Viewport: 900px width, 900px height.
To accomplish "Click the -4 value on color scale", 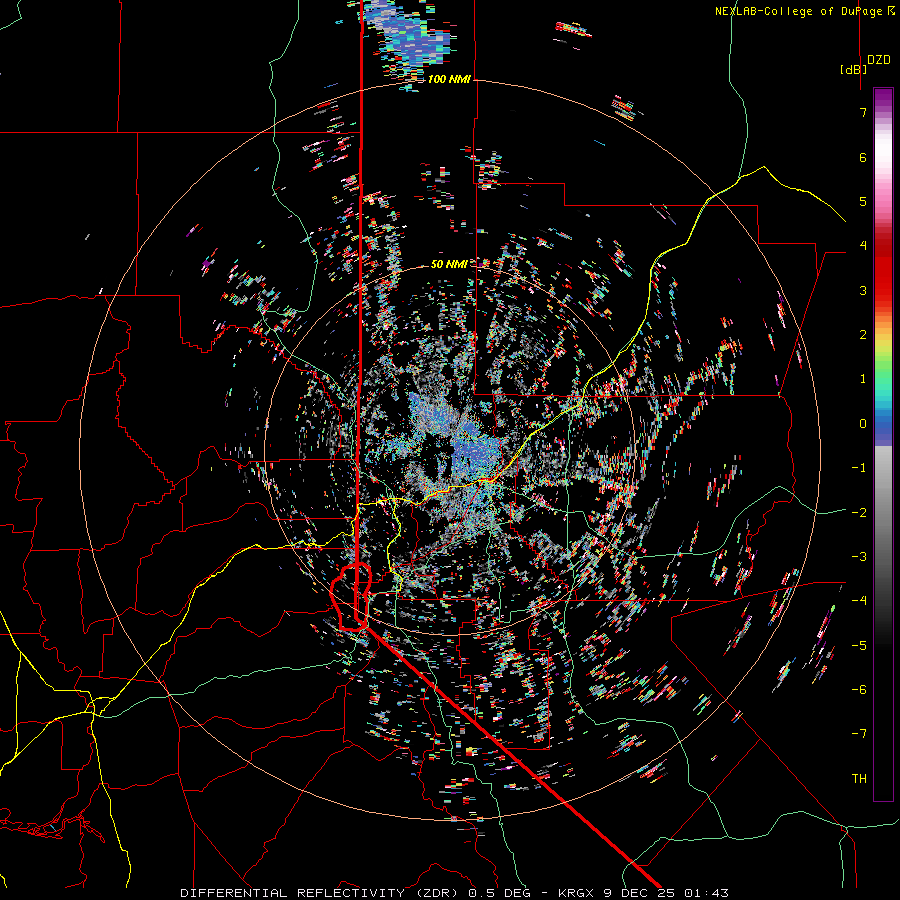I will [x=859, y=601].
